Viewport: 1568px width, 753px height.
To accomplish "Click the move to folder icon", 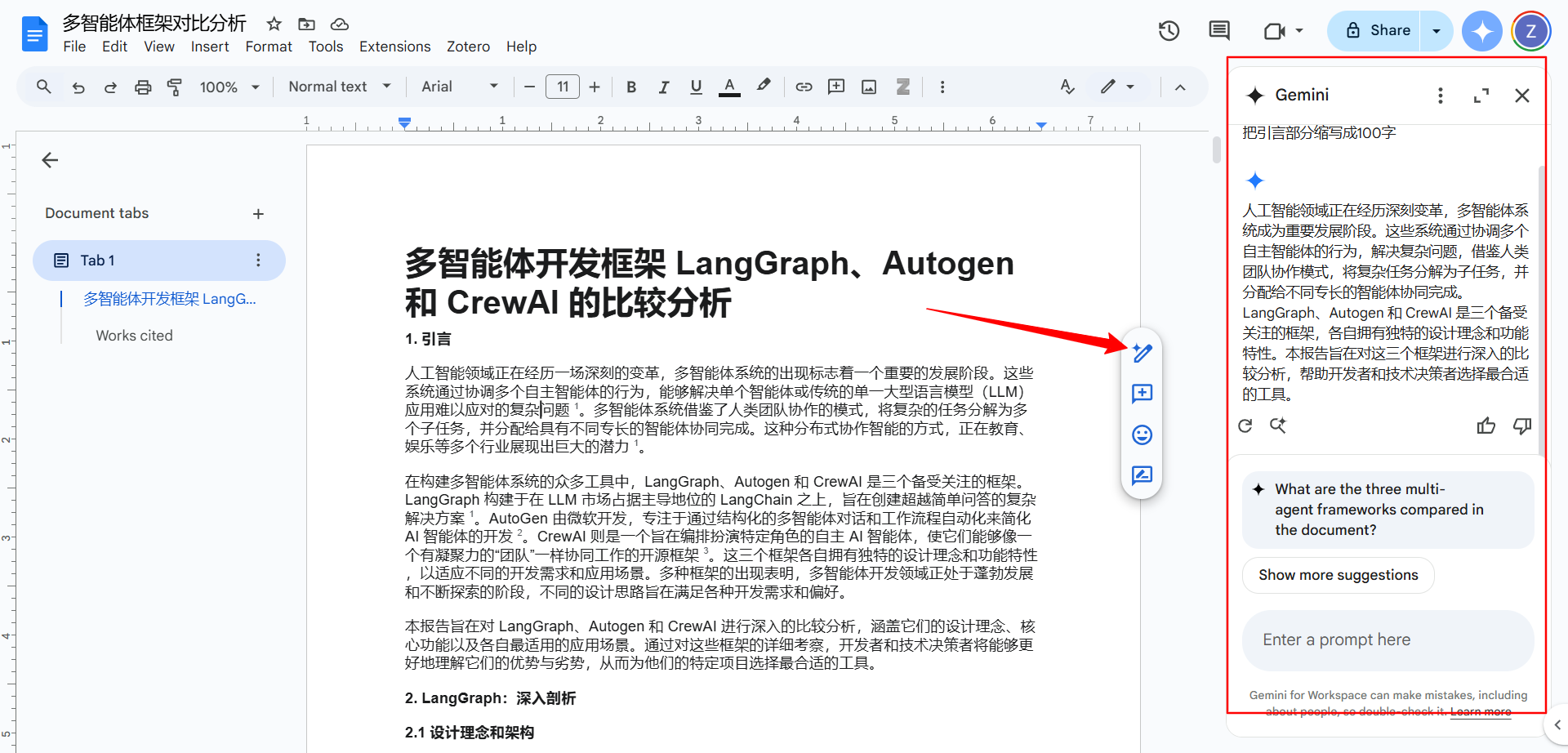I will (306, 24).
